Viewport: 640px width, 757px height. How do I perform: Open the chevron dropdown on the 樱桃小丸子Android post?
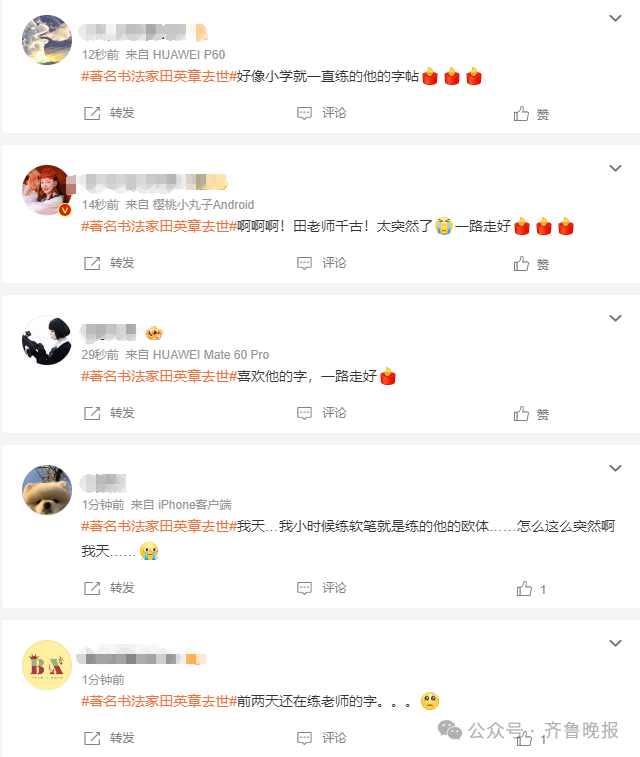pyautogui.click(x=615, y=168)
